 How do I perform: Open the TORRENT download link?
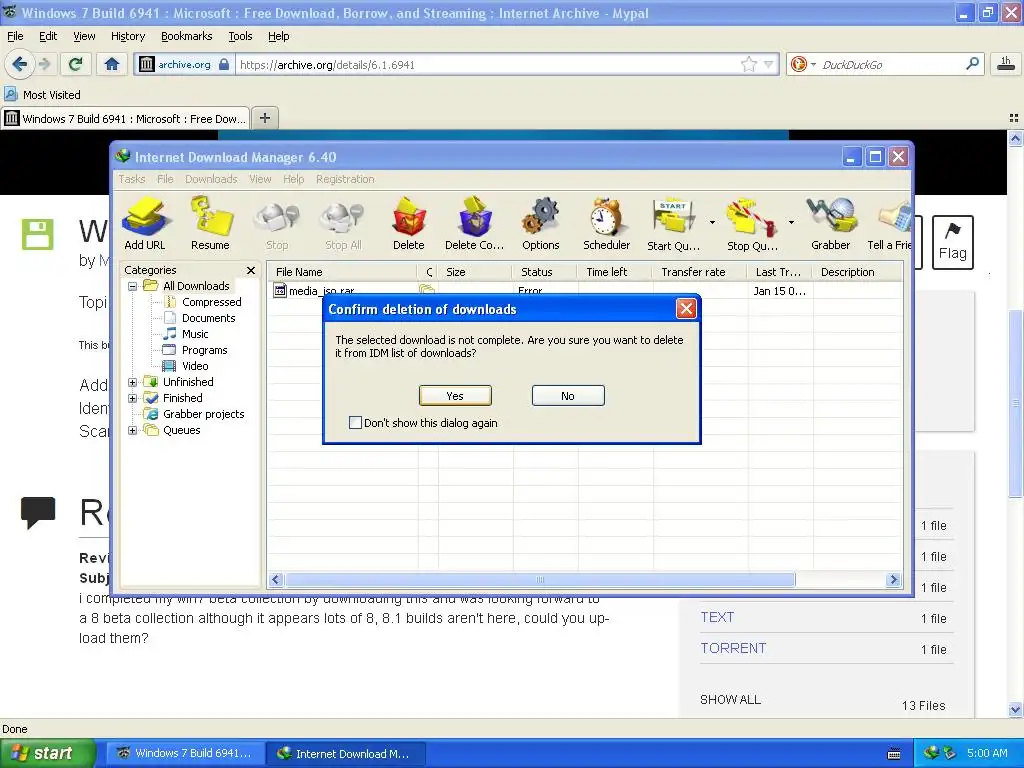point(733,648)
